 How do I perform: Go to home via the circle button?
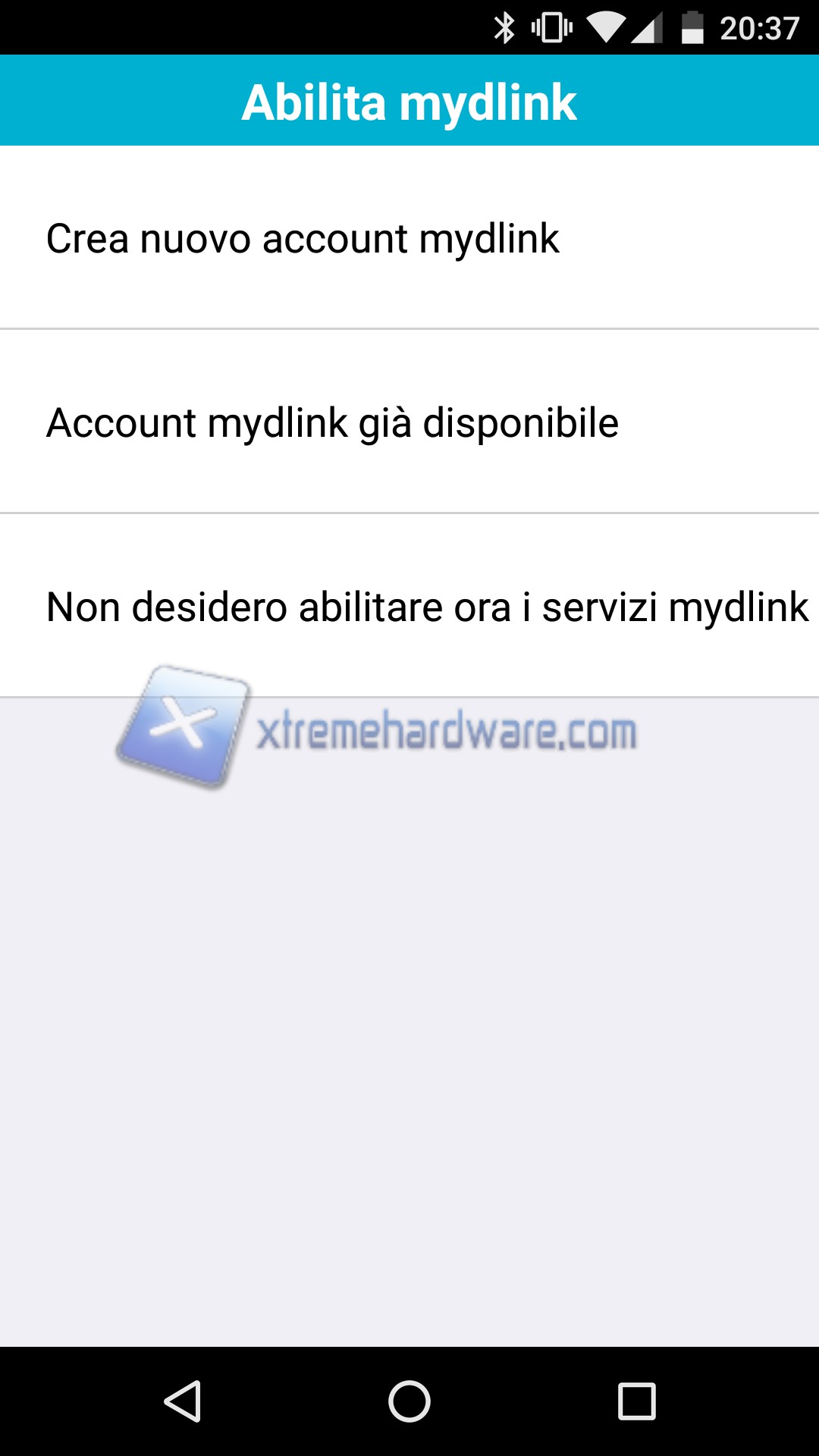409,1401
